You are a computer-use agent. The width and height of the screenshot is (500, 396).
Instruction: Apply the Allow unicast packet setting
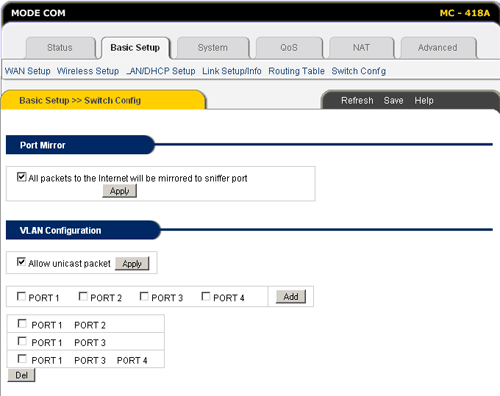pyautogui.click(x=132, y=264)
